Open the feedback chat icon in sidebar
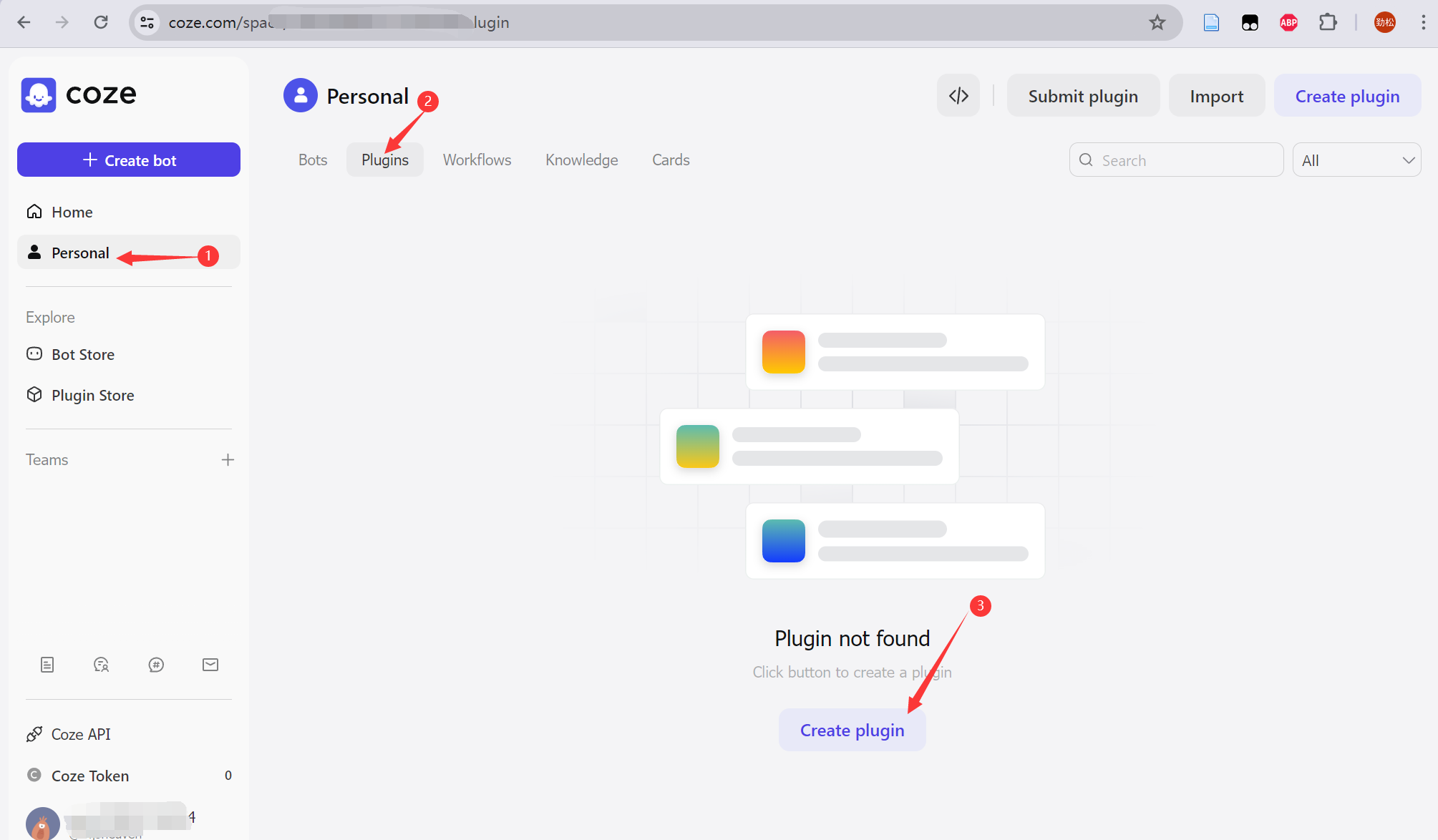The image size is (1438, 840). (102, 665)
